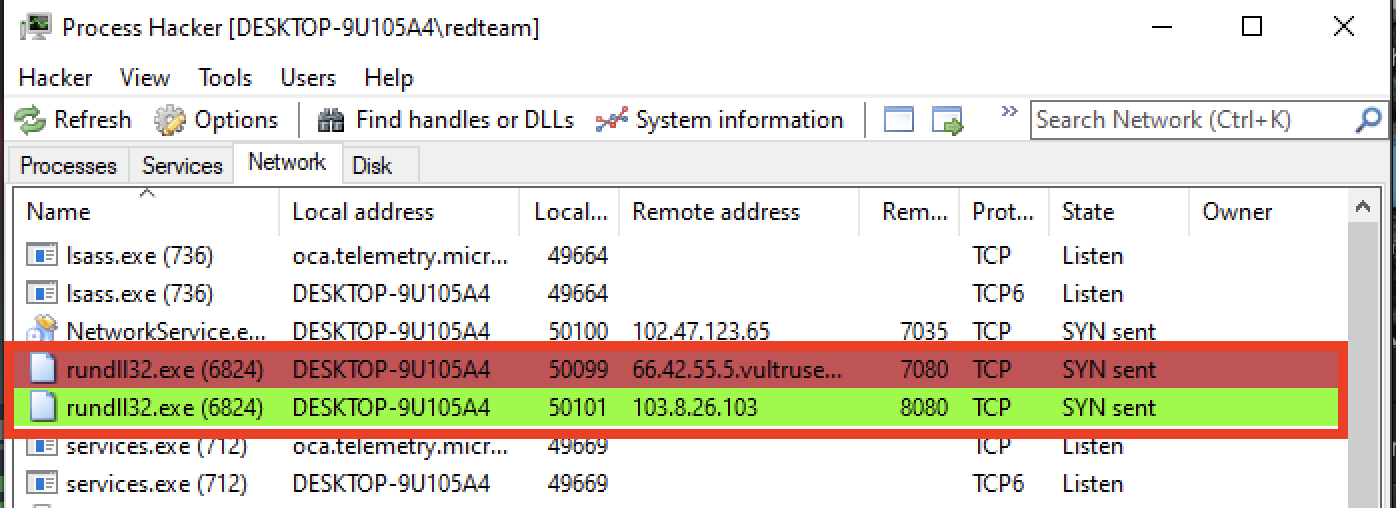Open the Options toolbar button
This screenshot has width=1396, height=508.
(216, 120)
